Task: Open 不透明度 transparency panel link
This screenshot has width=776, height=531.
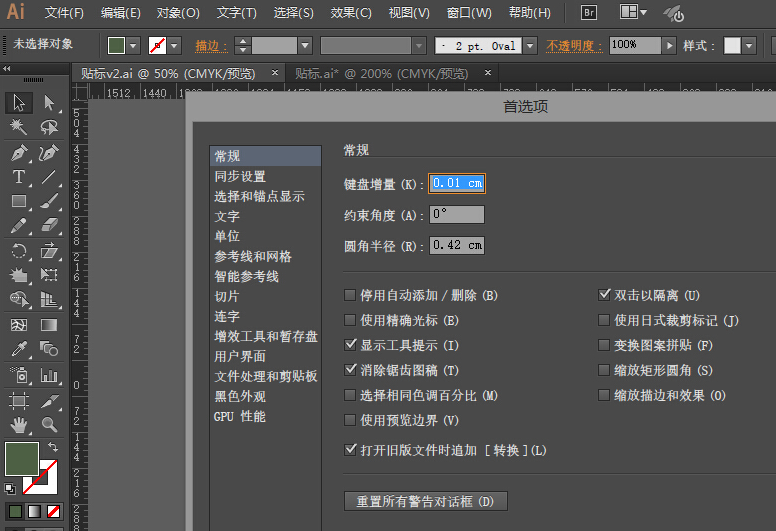Action: pyautogui.click(x=575, y=46)
